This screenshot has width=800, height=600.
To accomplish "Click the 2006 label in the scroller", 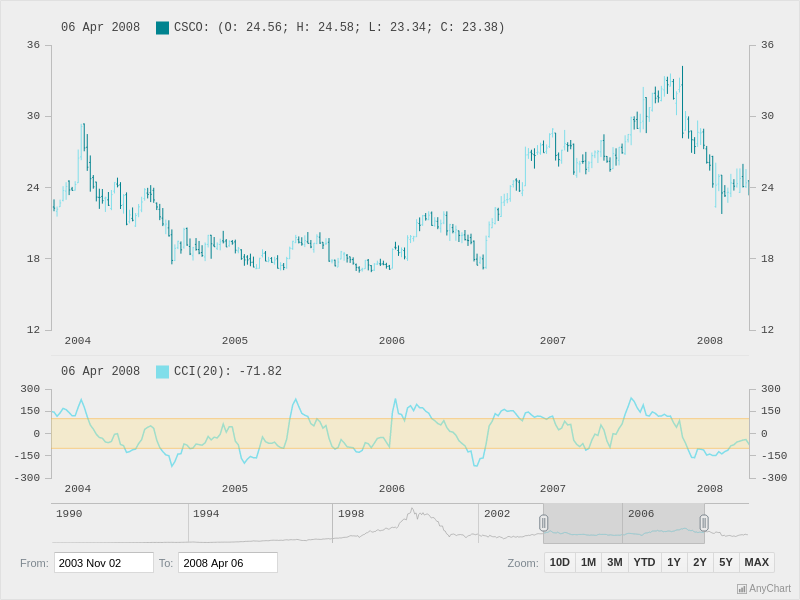I will (641, 514).
